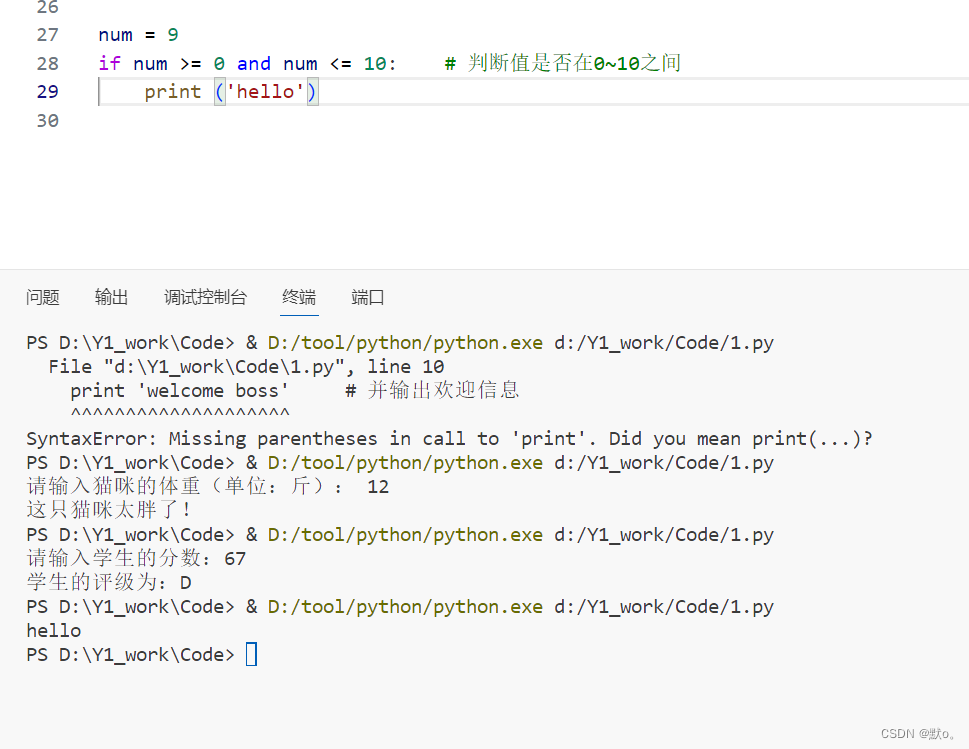969x749 pixels.
Task: Click the 'hello' string literal
Action: click(x=267, y=91)
